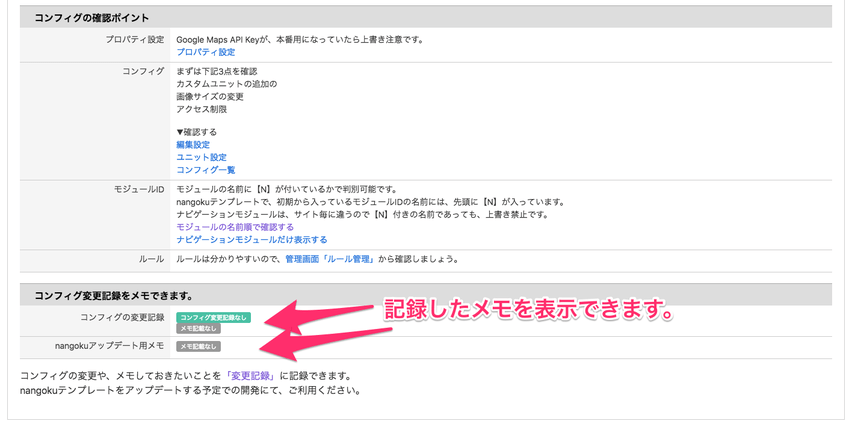The height and width of the screenshot is (427, 858).
Task: Click gray メモ記載なし badge under コンフィグの変更記録
Action: coord(198,328)
